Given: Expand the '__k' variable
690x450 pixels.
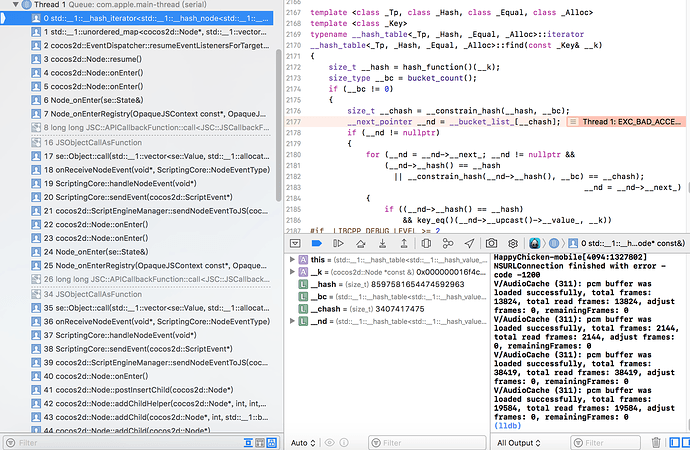Looking at the screenshot, I should [x=292, y=272].
